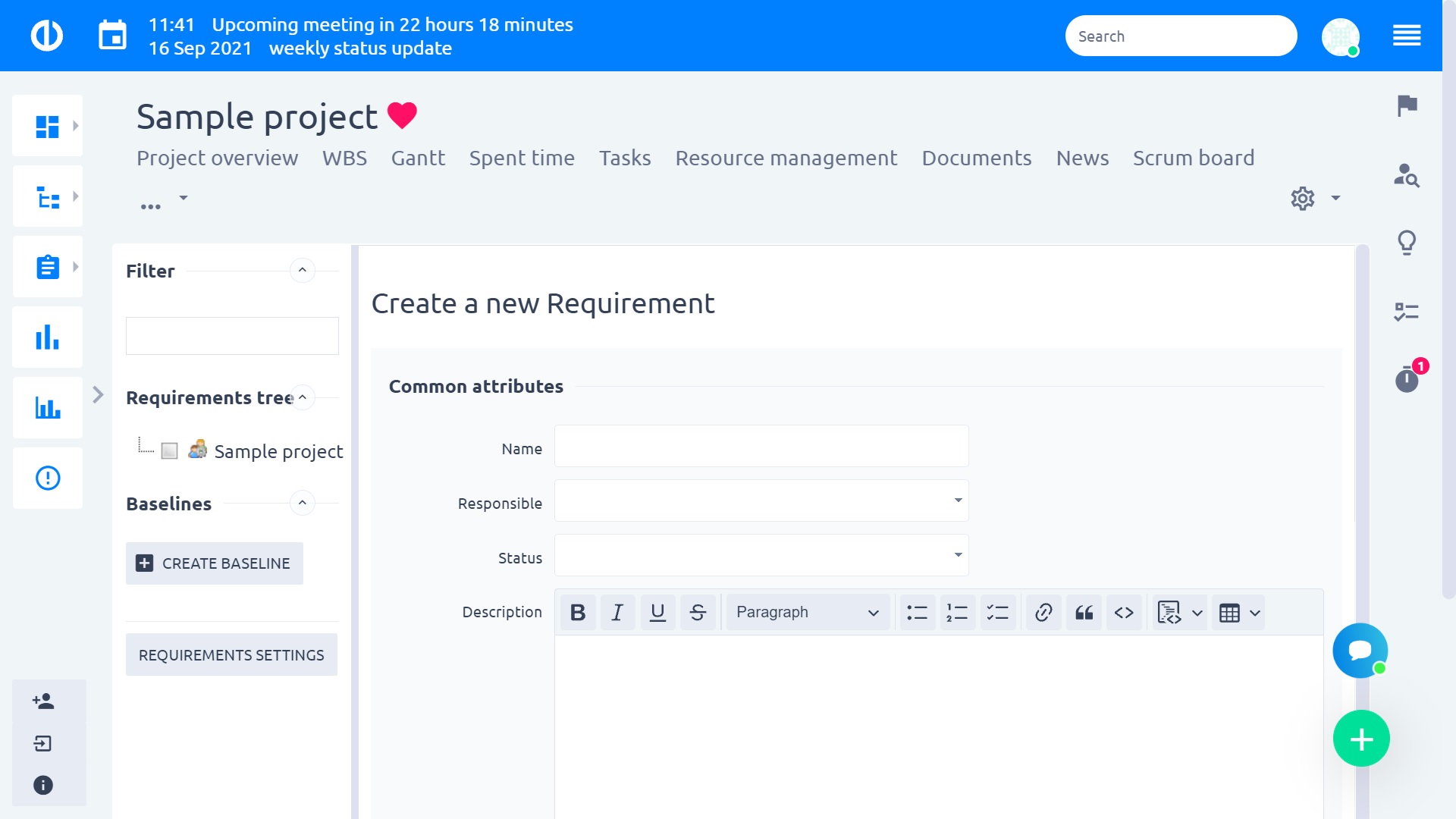Switch to the Tasks tab
Image resolution: width=1456 pixels, height=819 pixels.
pyautogui.click(x=625, y=158)
